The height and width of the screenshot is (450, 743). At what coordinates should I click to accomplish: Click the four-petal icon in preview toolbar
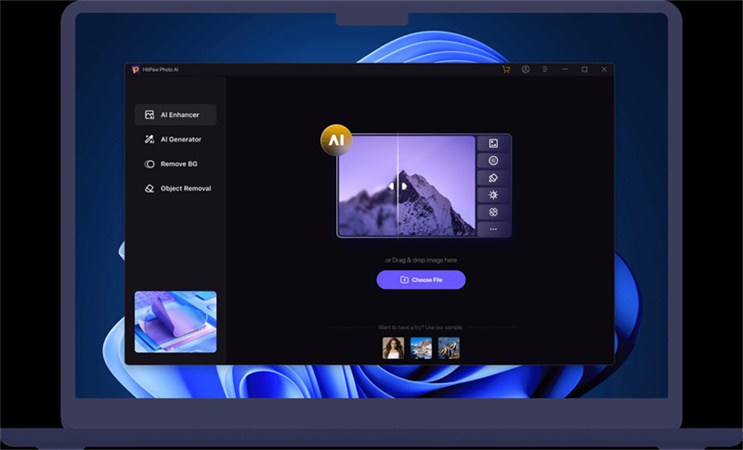493,212
